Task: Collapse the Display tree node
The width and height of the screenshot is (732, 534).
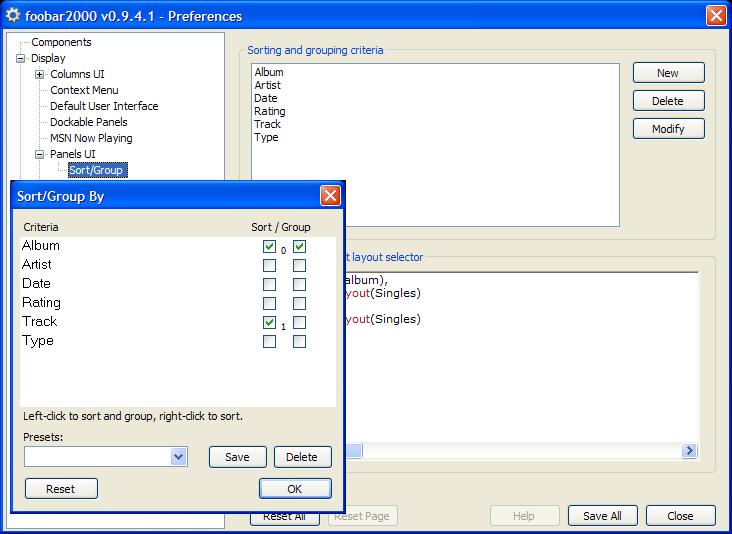Action: coord(21,59)
